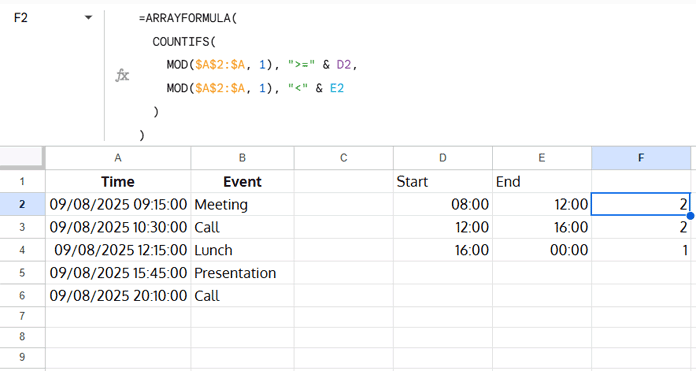Click the blue fill handle on F2

pyautogui.click(x=690, y=216)
